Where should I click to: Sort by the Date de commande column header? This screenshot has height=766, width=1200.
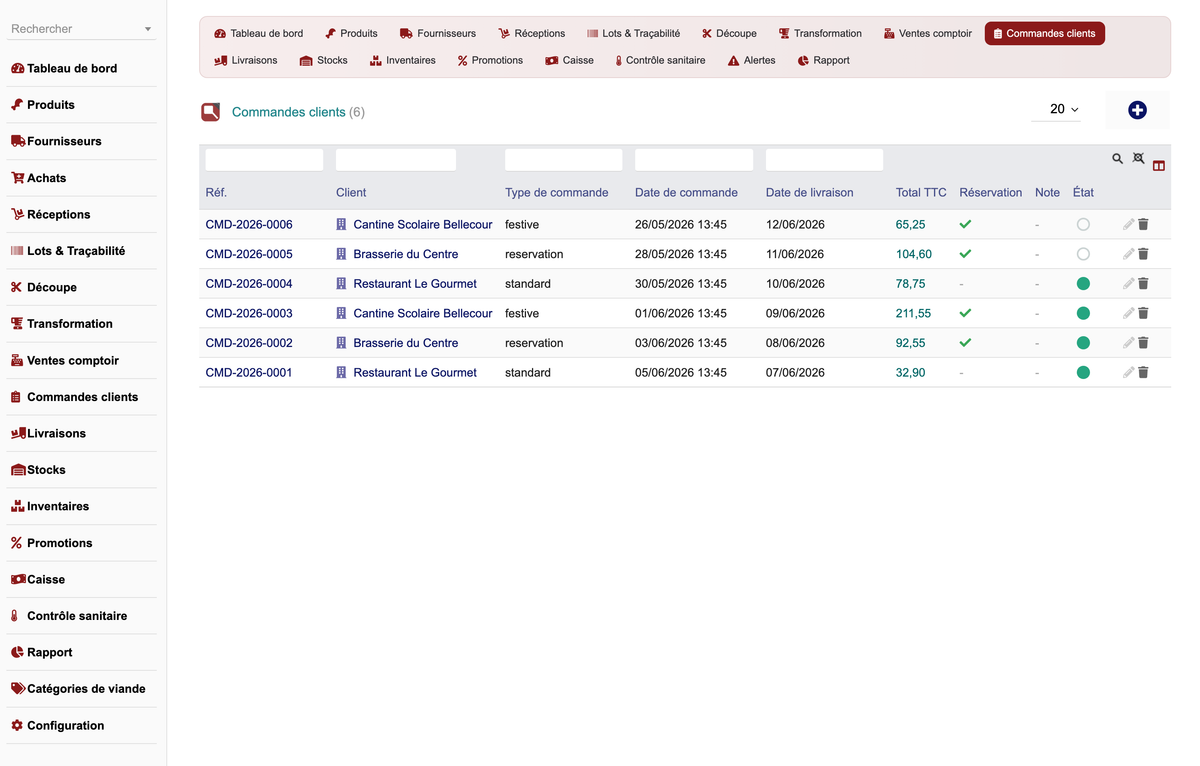pos(686,192)
